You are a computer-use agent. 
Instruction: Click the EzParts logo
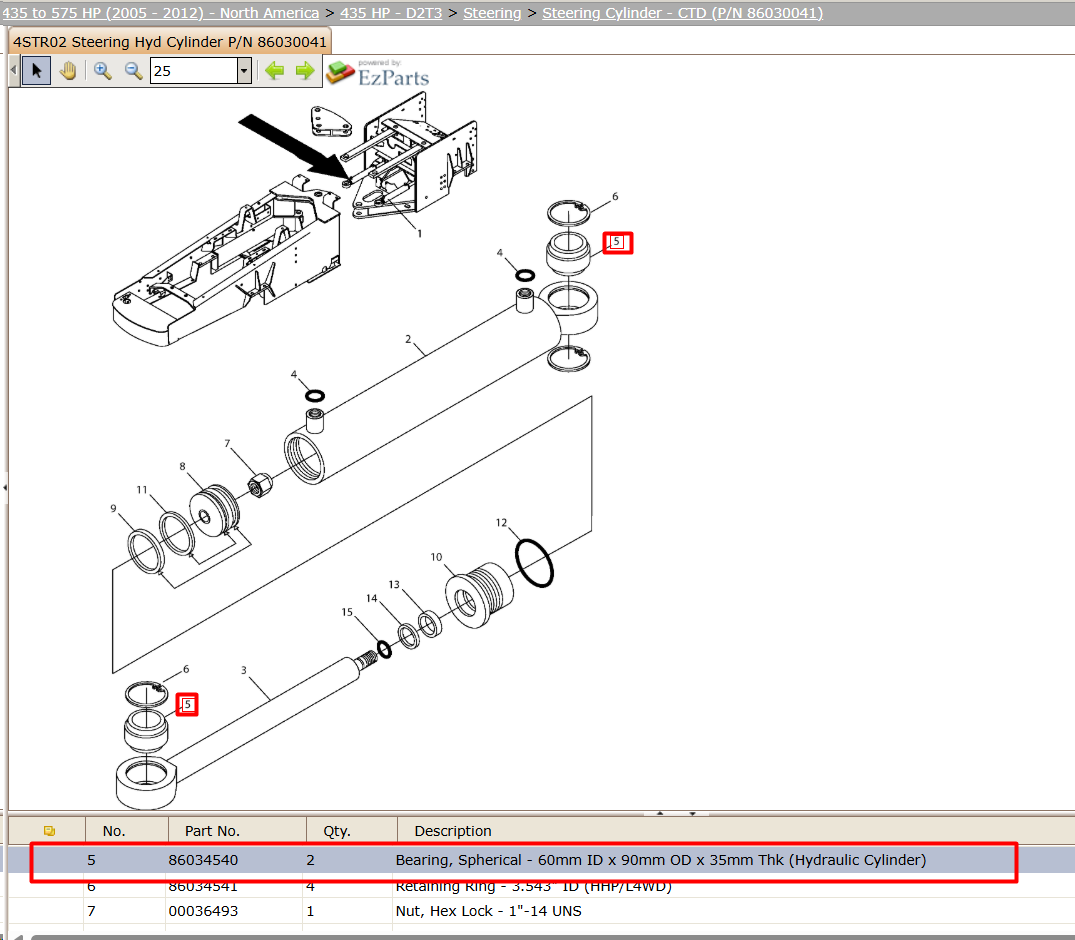click(x=378, y=73)
